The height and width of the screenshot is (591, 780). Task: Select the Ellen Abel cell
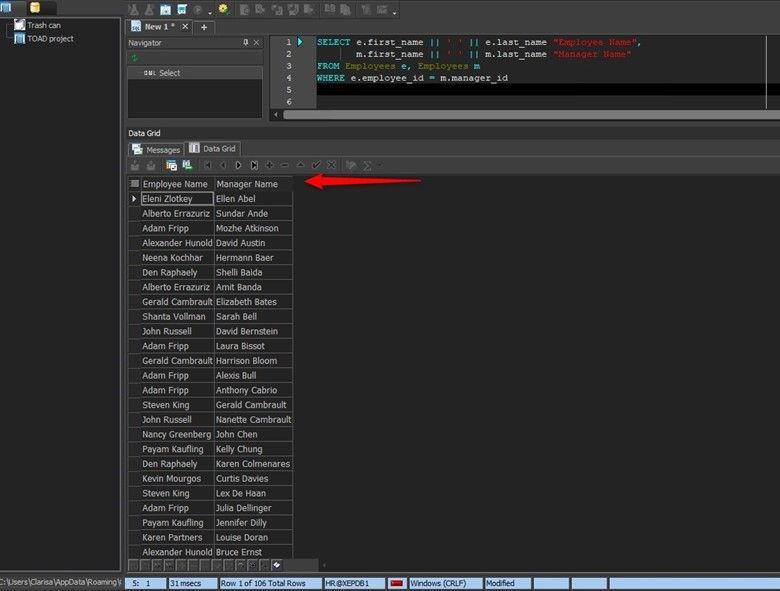(x=253, y=198)
